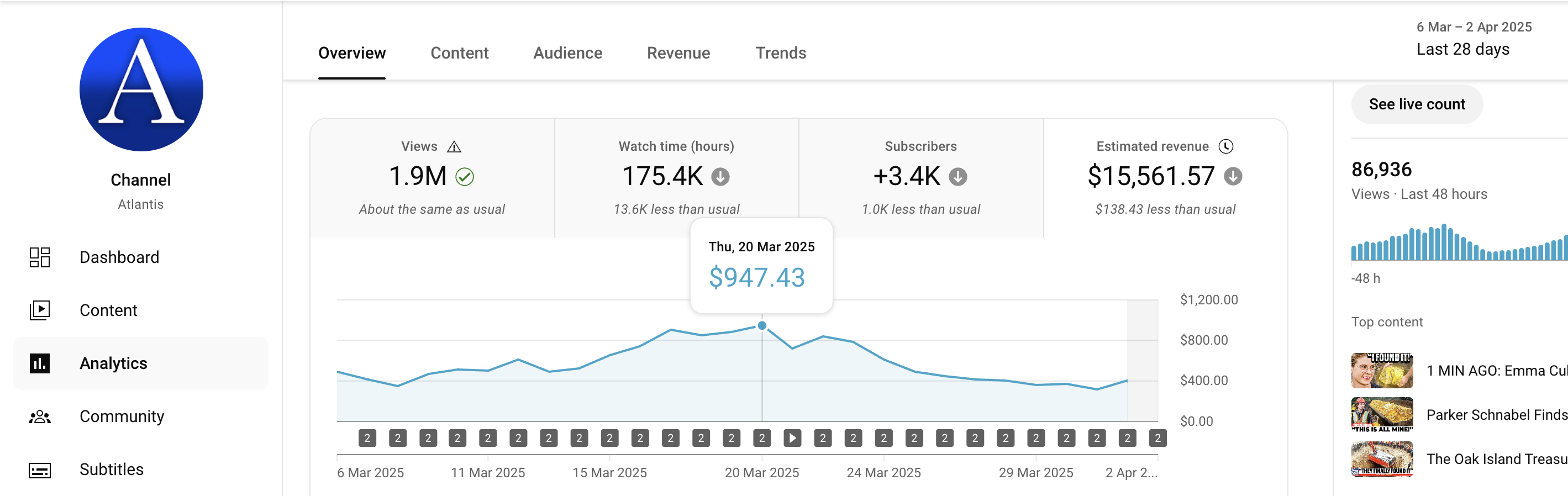Open the Trends tab

(780, 53)
